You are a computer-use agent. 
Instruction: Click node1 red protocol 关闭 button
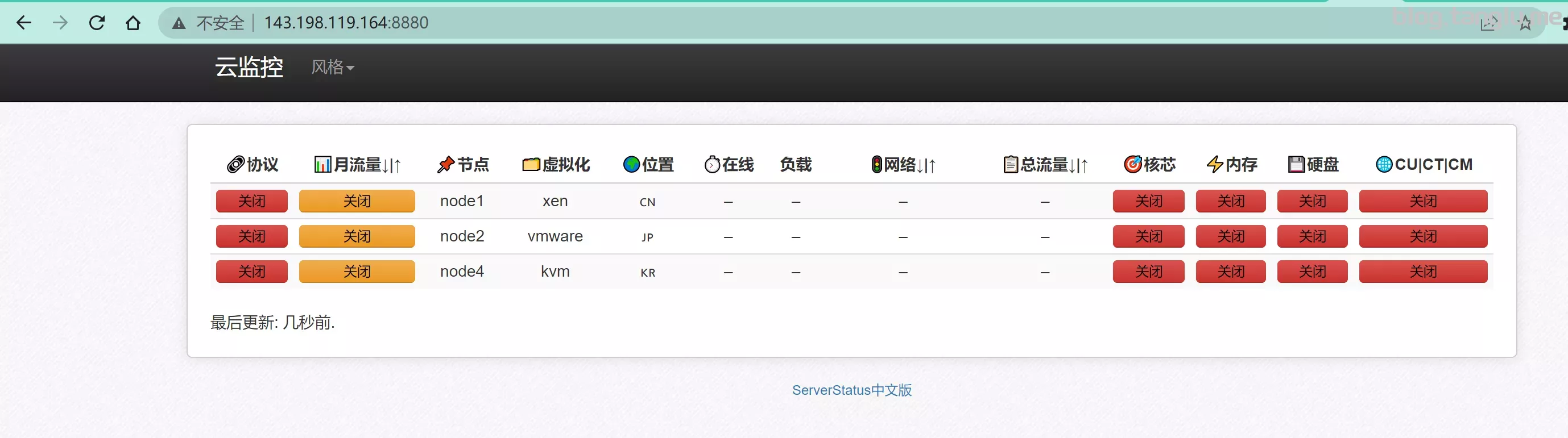coord(251,201)
